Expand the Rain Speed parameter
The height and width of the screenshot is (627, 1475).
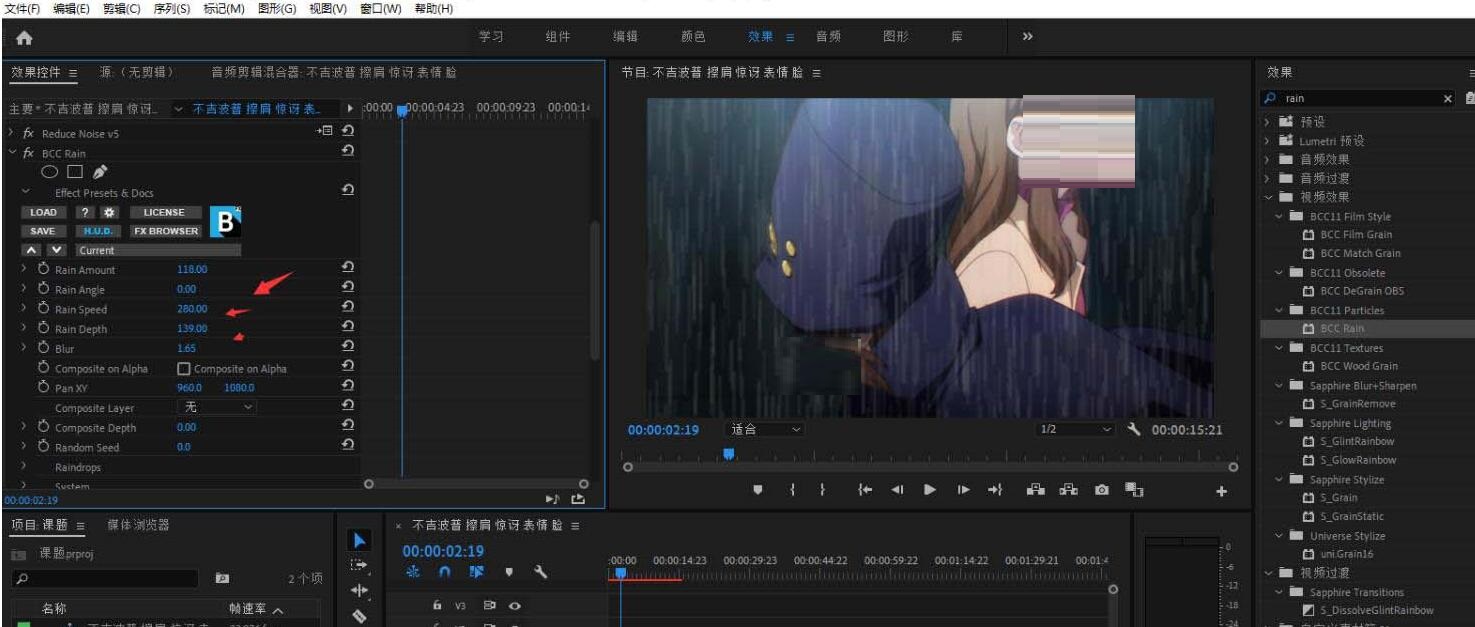[24, 309]
